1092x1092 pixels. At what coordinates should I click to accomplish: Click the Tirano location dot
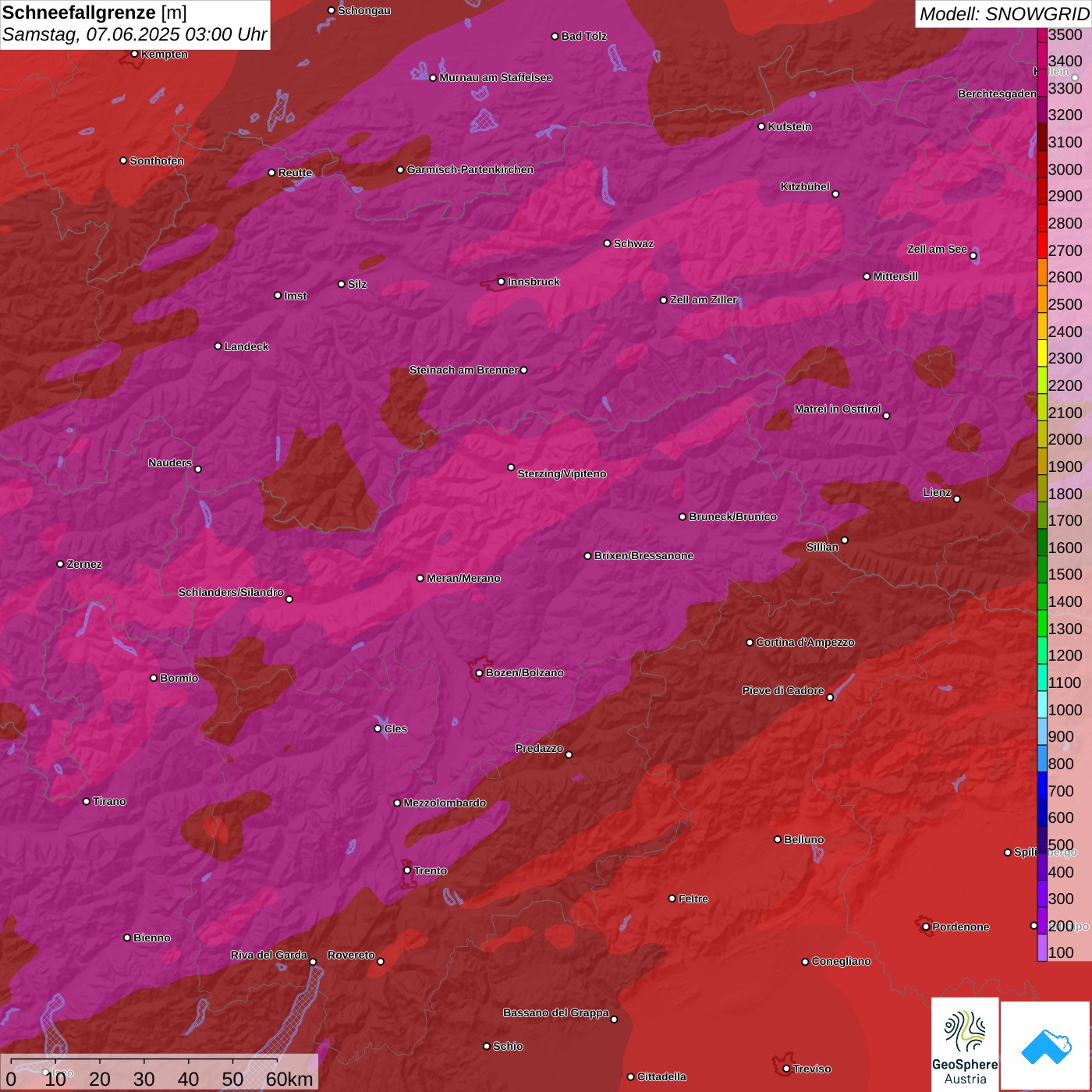point(87,801)
